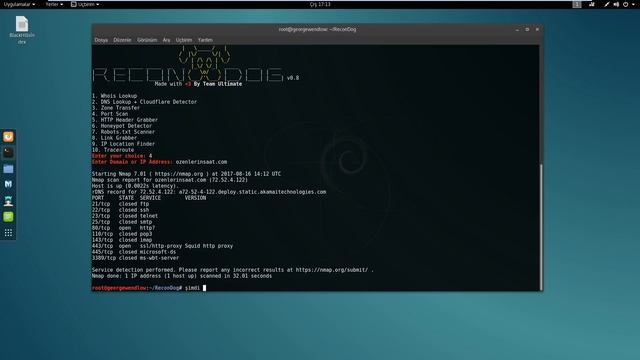This screenshot has height=360, width=640.
Task: Click the terminal title bar text
Action: click(x=317, y=29)
